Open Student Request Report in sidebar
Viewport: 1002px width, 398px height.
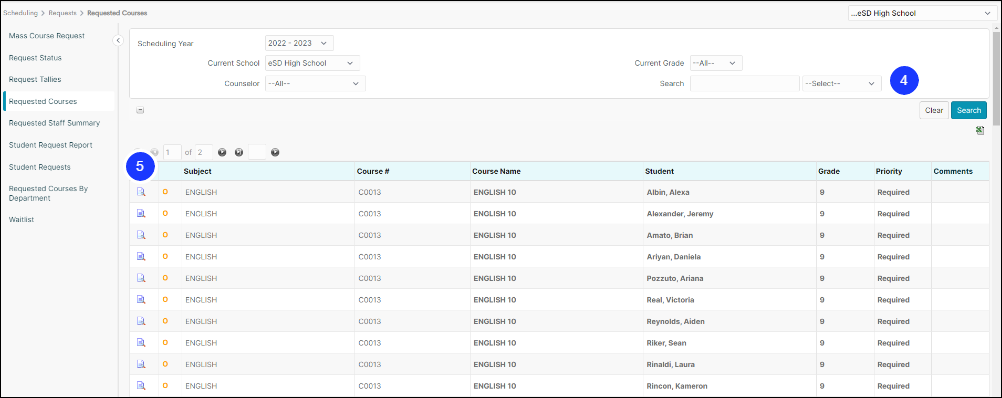(x=50, y=145)
